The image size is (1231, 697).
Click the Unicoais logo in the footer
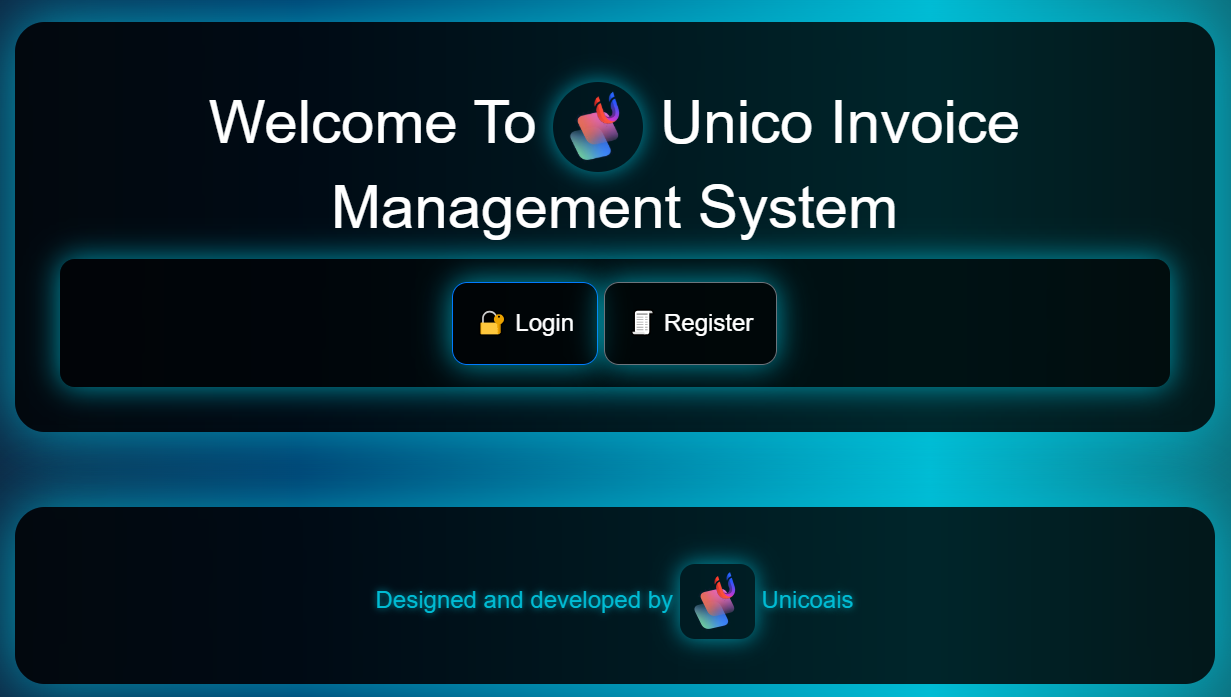(717, 601)
